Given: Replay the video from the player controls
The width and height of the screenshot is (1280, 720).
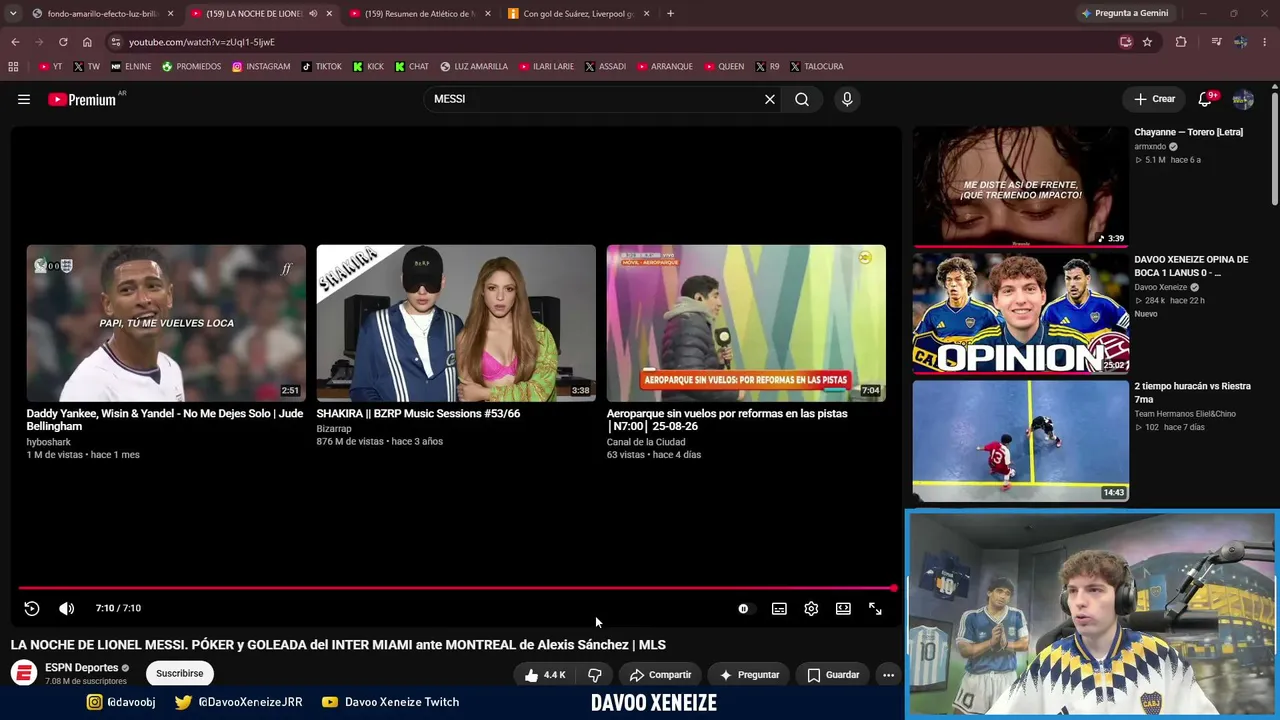Looking at the screenshot, I should point(32,608).
